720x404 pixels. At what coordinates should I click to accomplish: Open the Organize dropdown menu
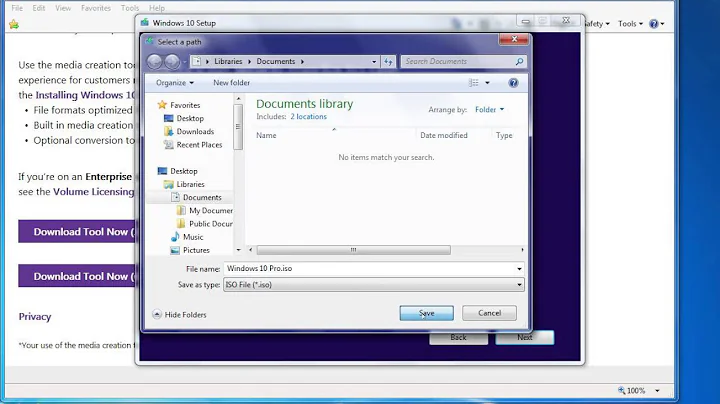click(x=174, y=83)
